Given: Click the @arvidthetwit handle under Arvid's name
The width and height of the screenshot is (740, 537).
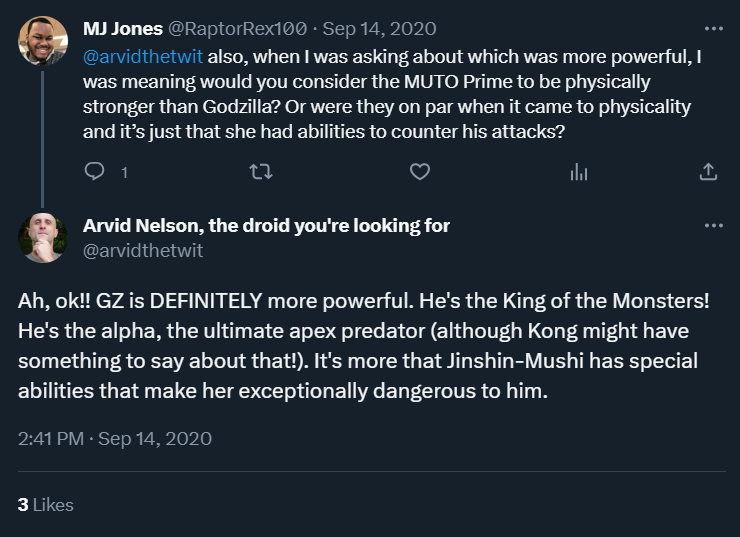Looking at the screenshot, I should [143, 250].
